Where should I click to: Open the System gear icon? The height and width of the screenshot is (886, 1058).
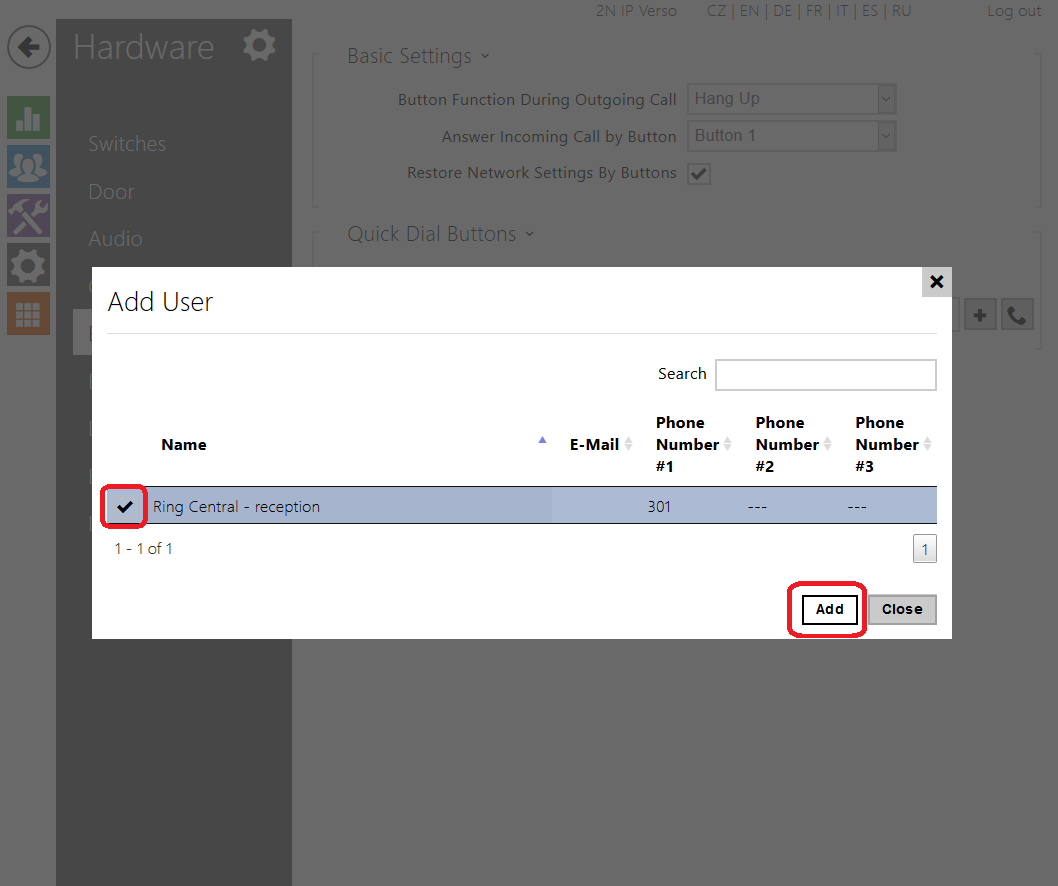(x=28, y=265)
